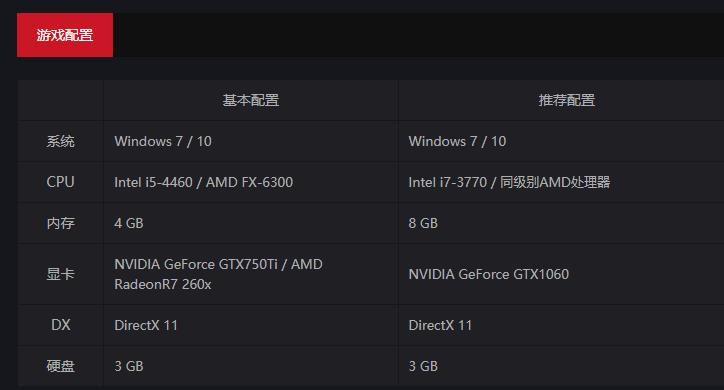Screen dimensions: 724x390
Task: Click the 4 GB basic memory cell
Action: click(x=250, y=223)
